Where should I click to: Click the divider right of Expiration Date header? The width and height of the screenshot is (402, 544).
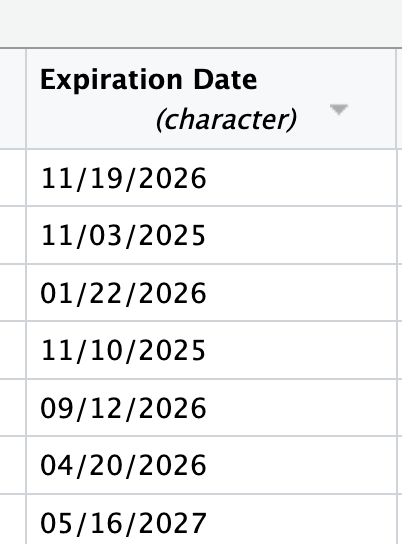coord(397,99)
